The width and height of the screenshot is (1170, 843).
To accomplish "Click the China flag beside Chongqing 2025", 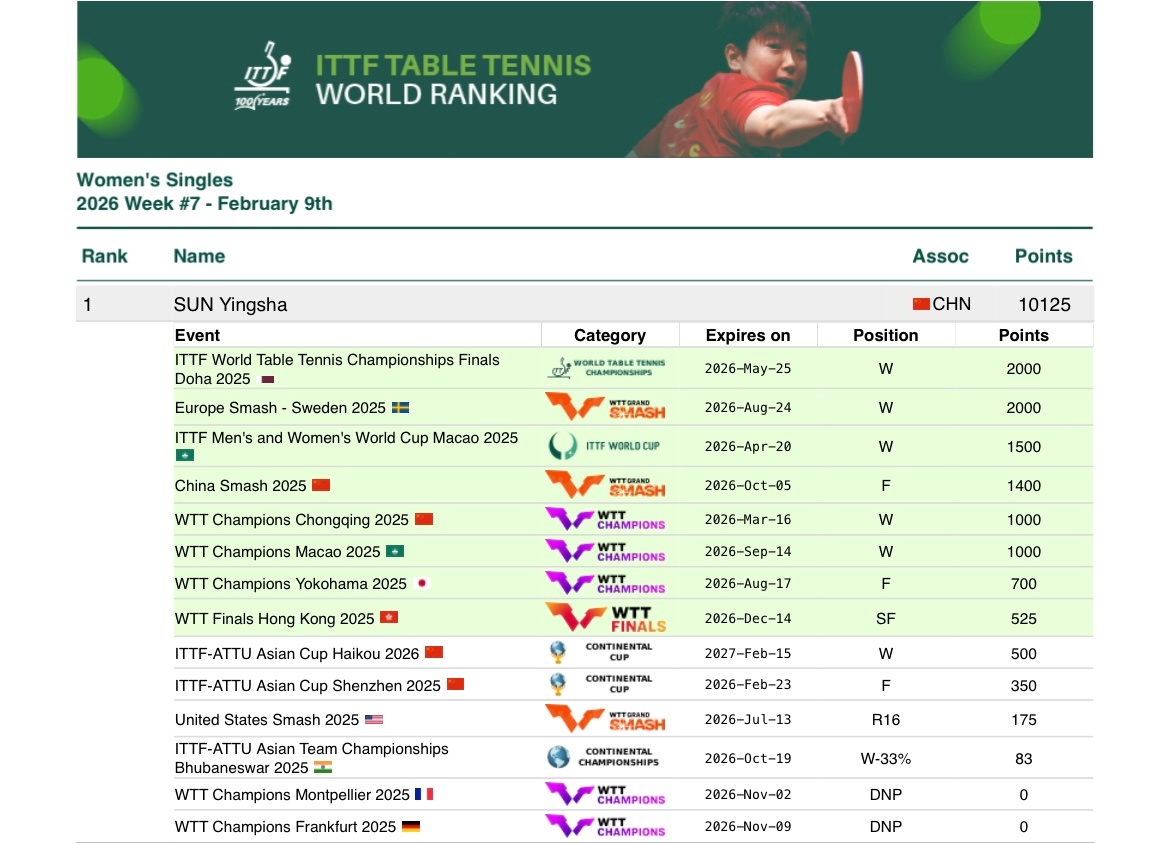I will coord(424,519).
